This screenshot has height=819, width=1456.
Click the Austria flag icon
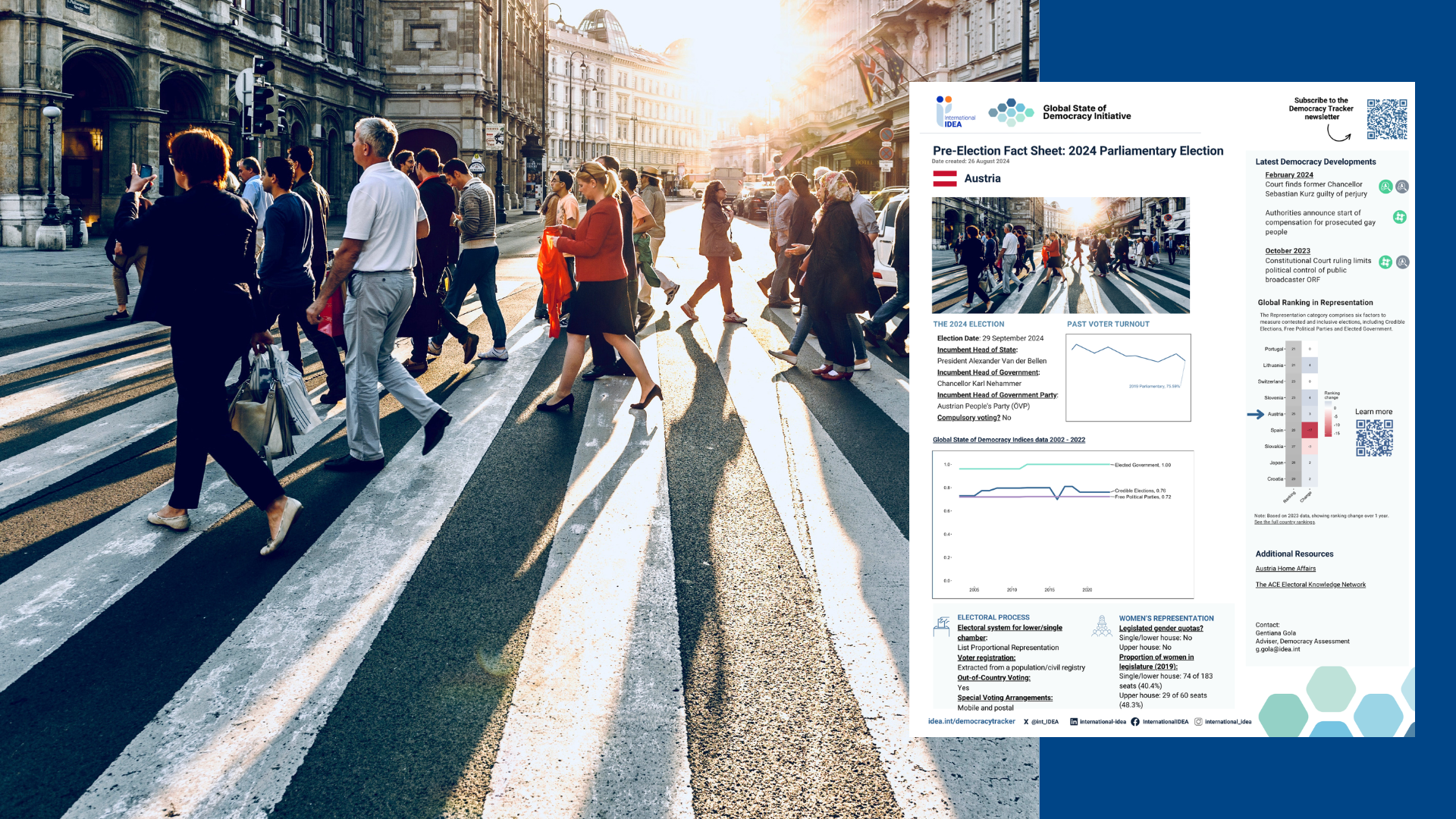(944, 179)
